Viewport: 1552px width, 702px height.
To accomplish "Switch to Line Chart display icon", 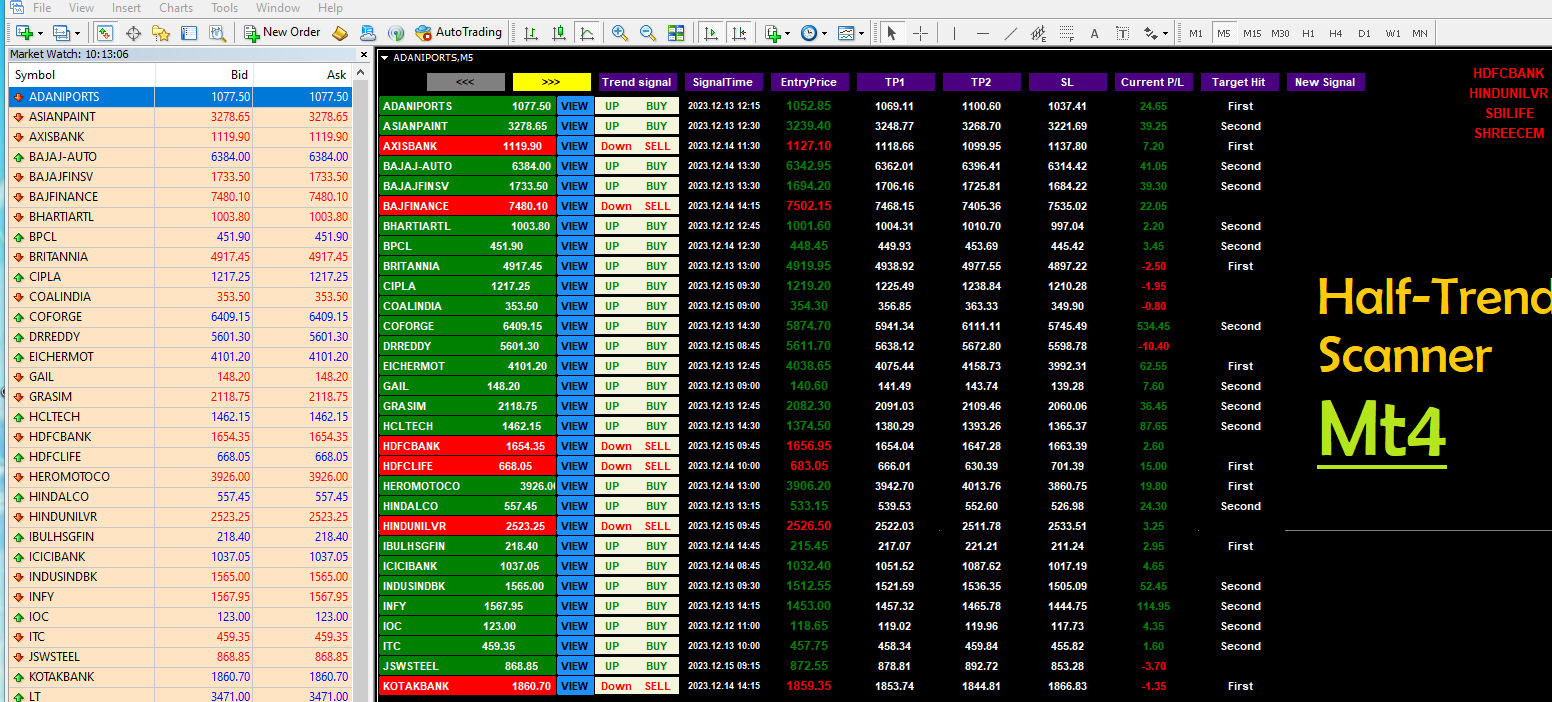I will tap(587, 33).
